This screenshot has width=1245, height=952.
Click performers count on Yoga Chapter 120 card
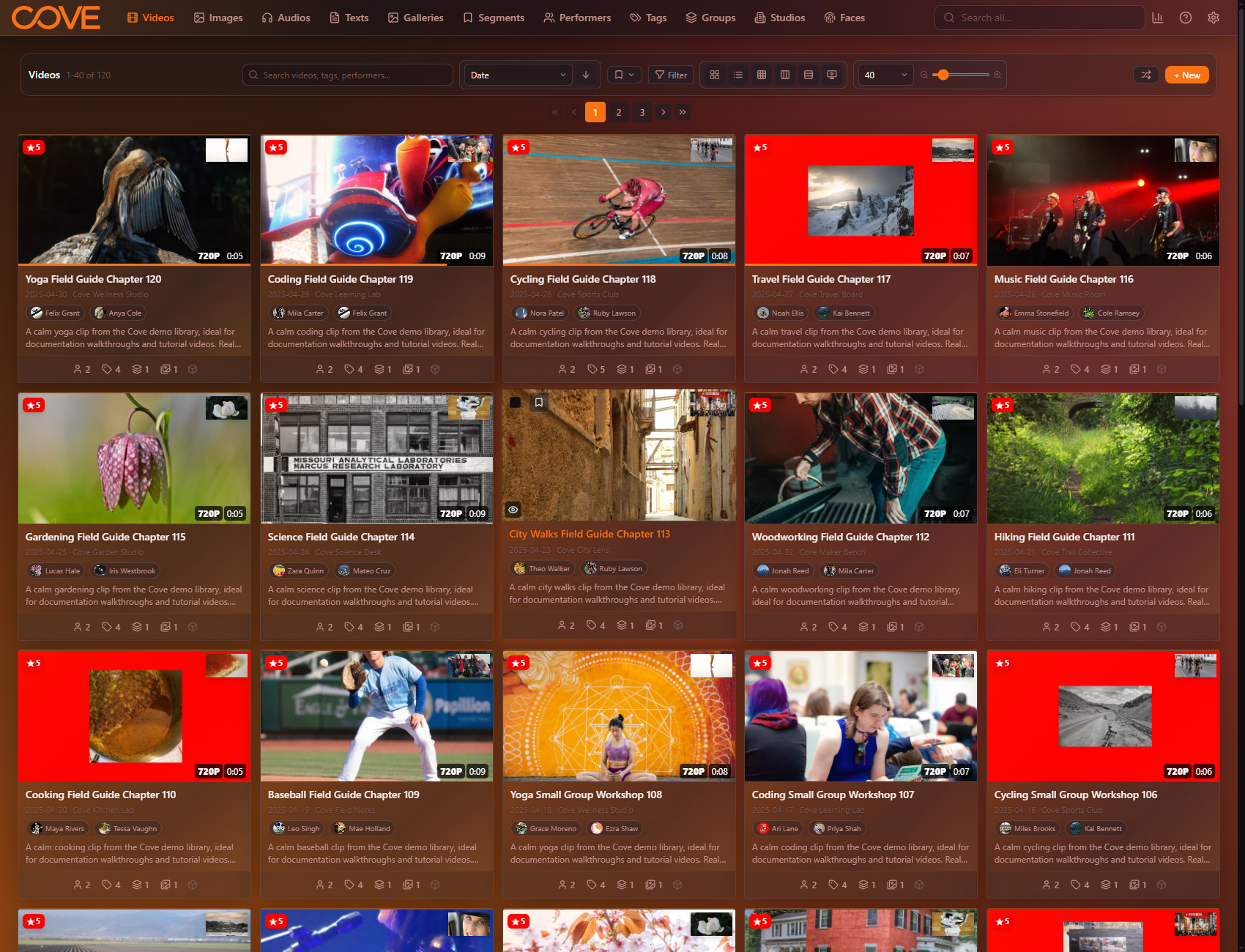82,369
